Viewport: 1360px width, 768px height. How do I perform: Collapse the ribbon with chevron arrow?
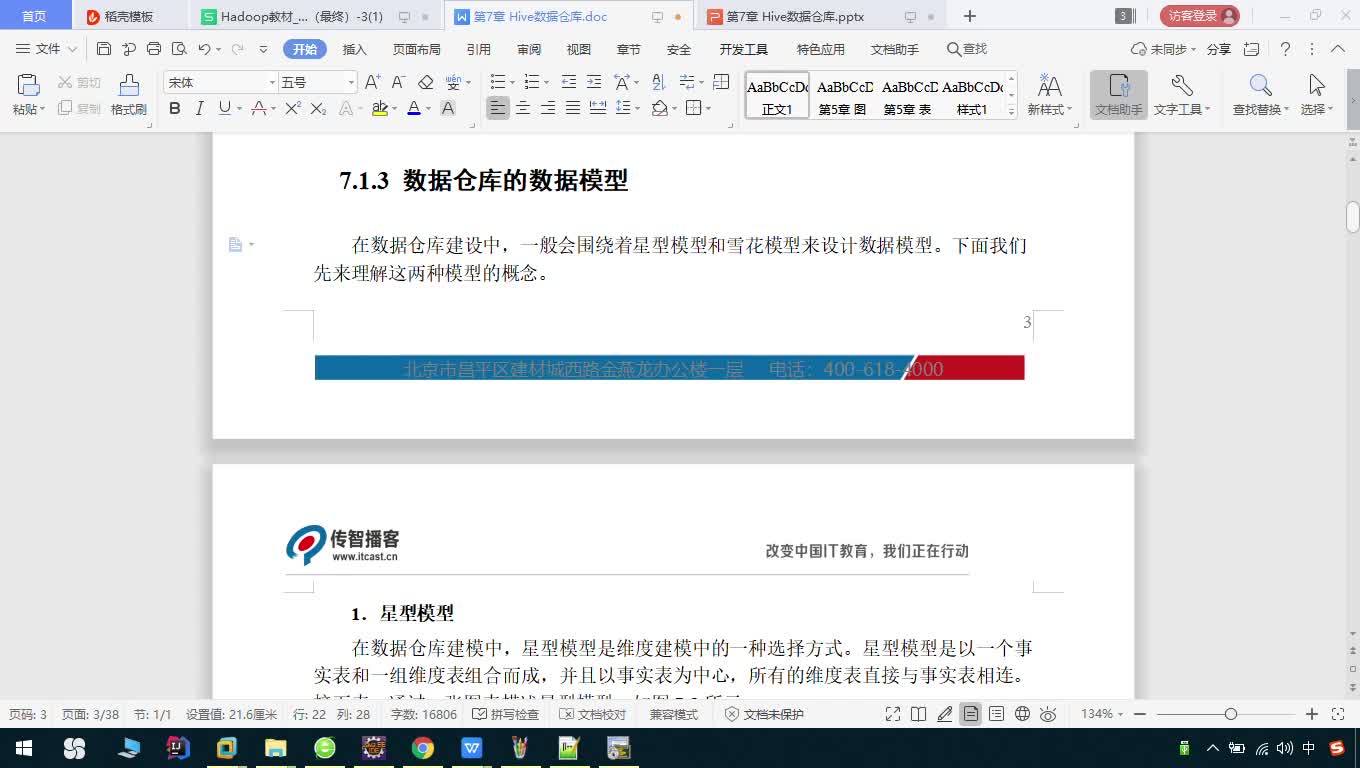(x=1337, y=49)
